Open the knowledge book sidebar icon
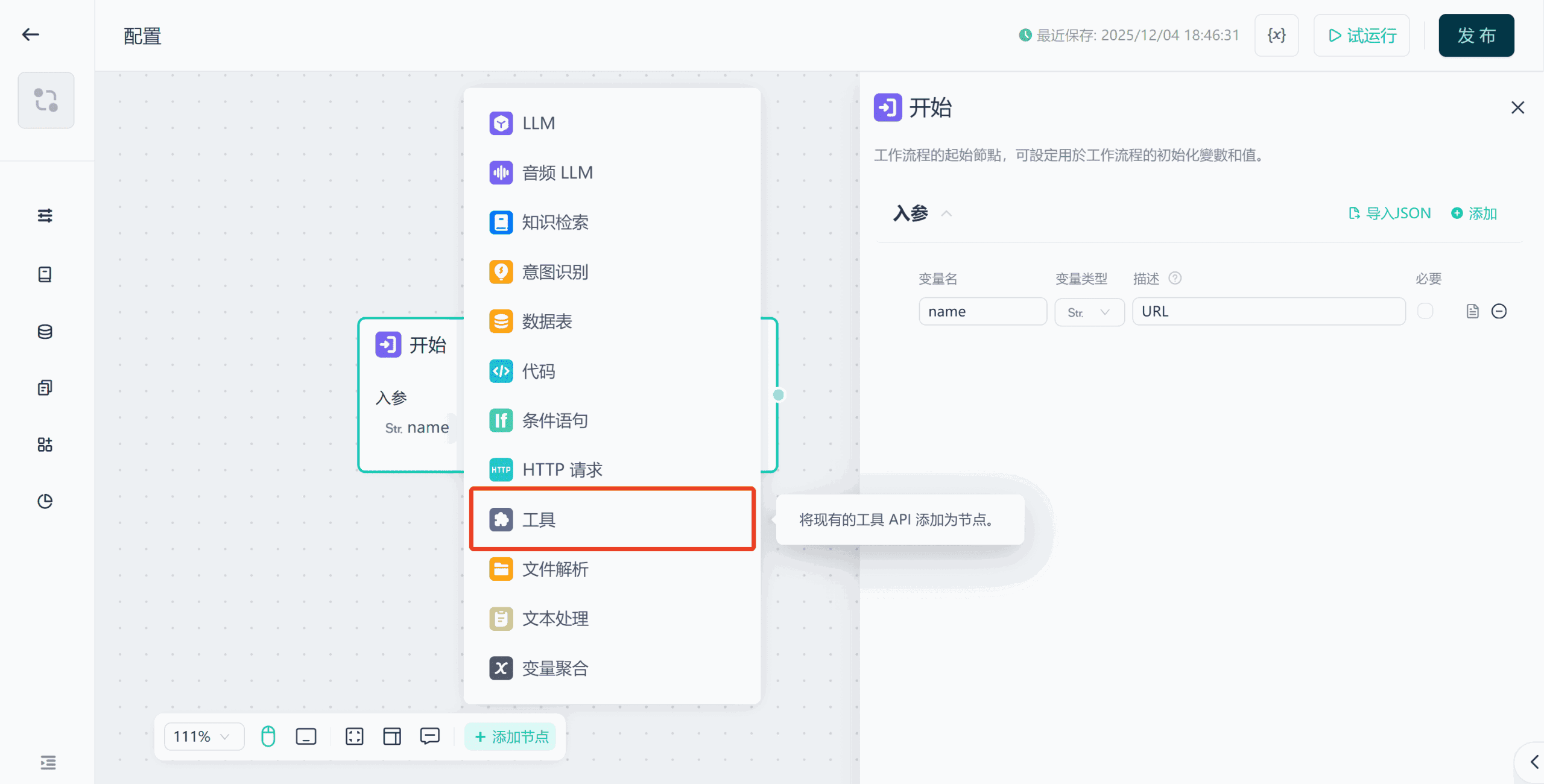Viewport: 1544px width, 784px height. click(45, 274)
